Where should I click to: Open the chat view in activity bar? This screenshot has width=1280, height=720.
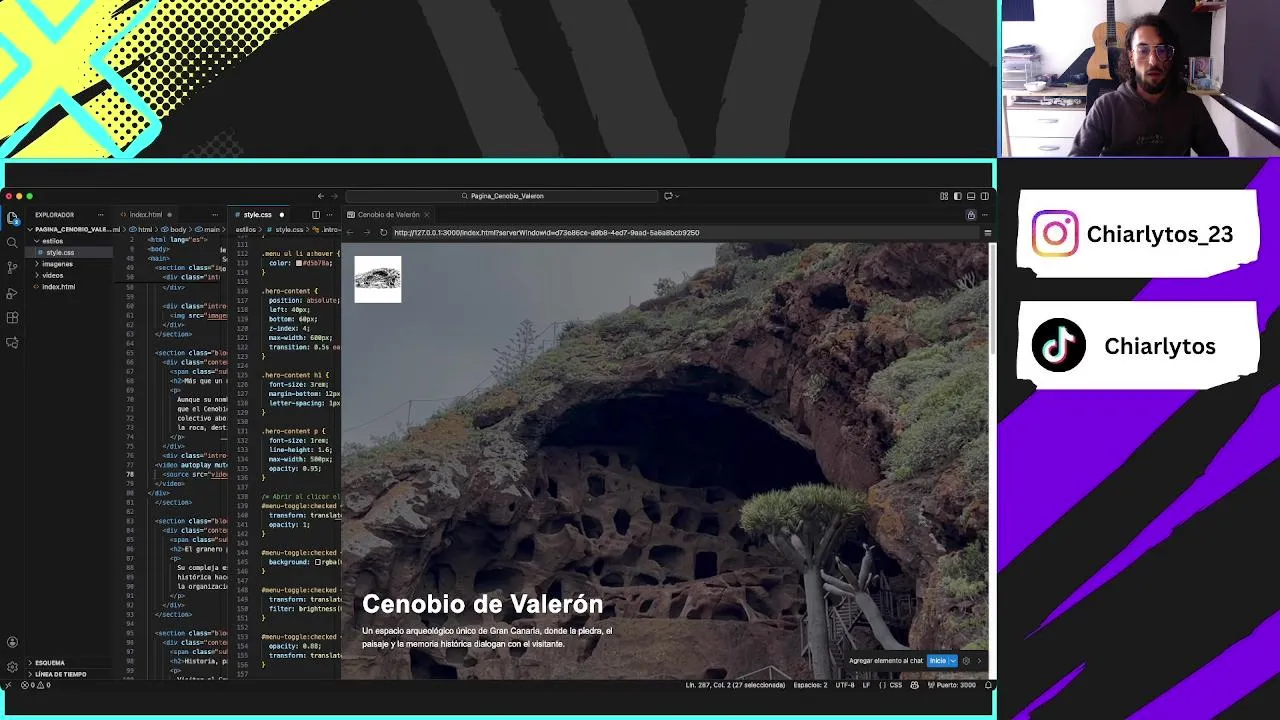[x=12, y=343]
